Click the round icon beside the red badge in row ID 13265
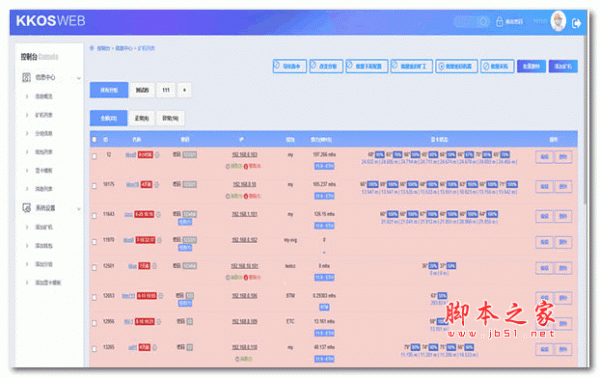600x378 pixels. coord(155,347)
